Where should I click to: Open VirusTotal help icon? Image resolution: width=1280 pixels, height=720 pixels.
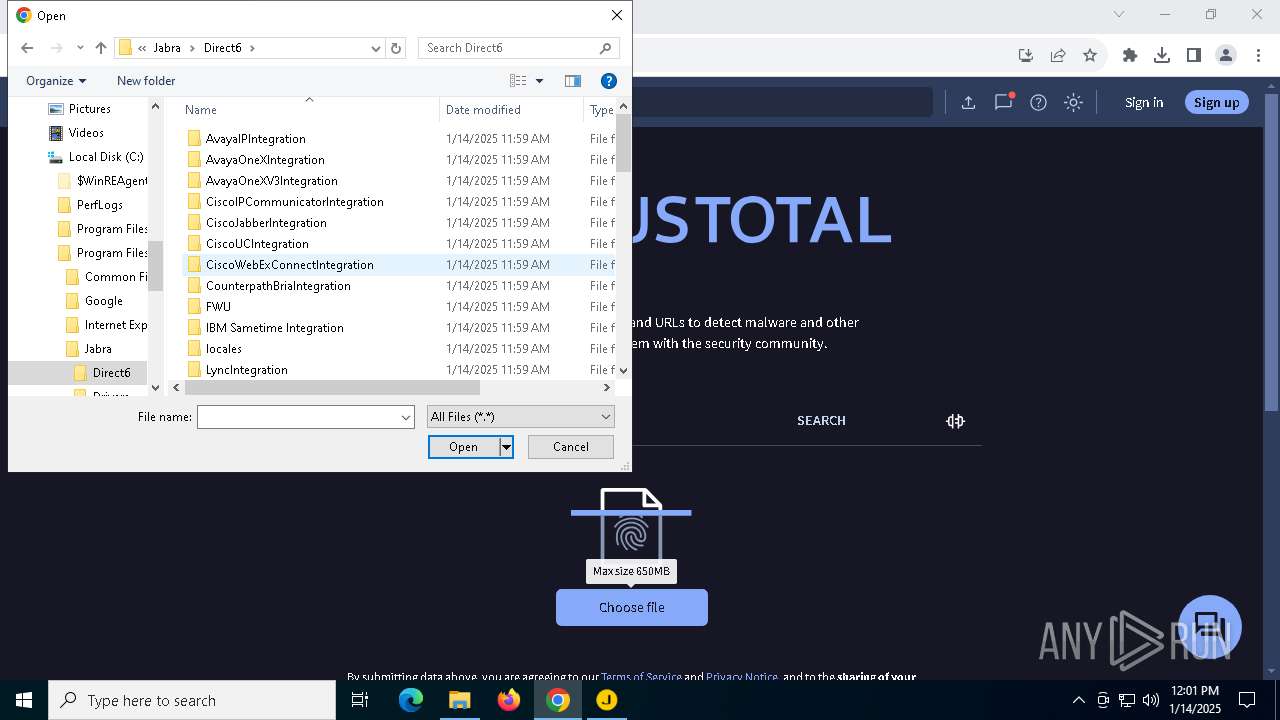(x=1039, y=102)
